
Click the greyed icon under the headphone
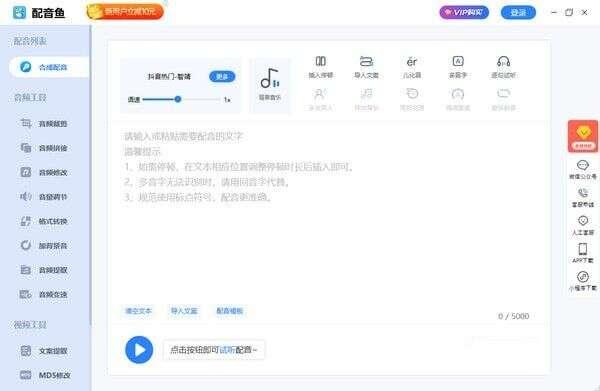pos(504,99)
